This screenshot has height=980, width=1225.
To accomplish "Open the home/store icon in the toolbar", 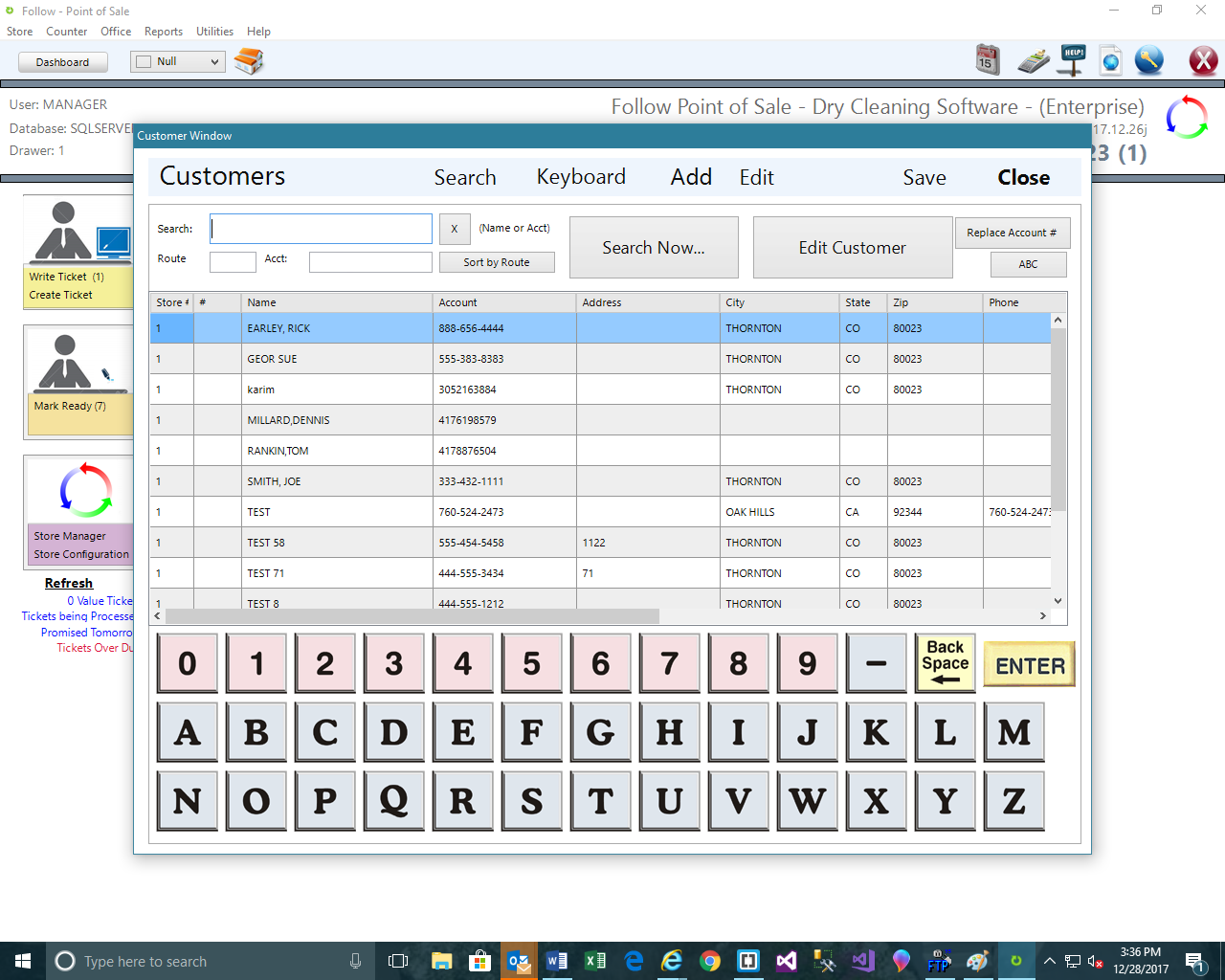I will 249,61.
